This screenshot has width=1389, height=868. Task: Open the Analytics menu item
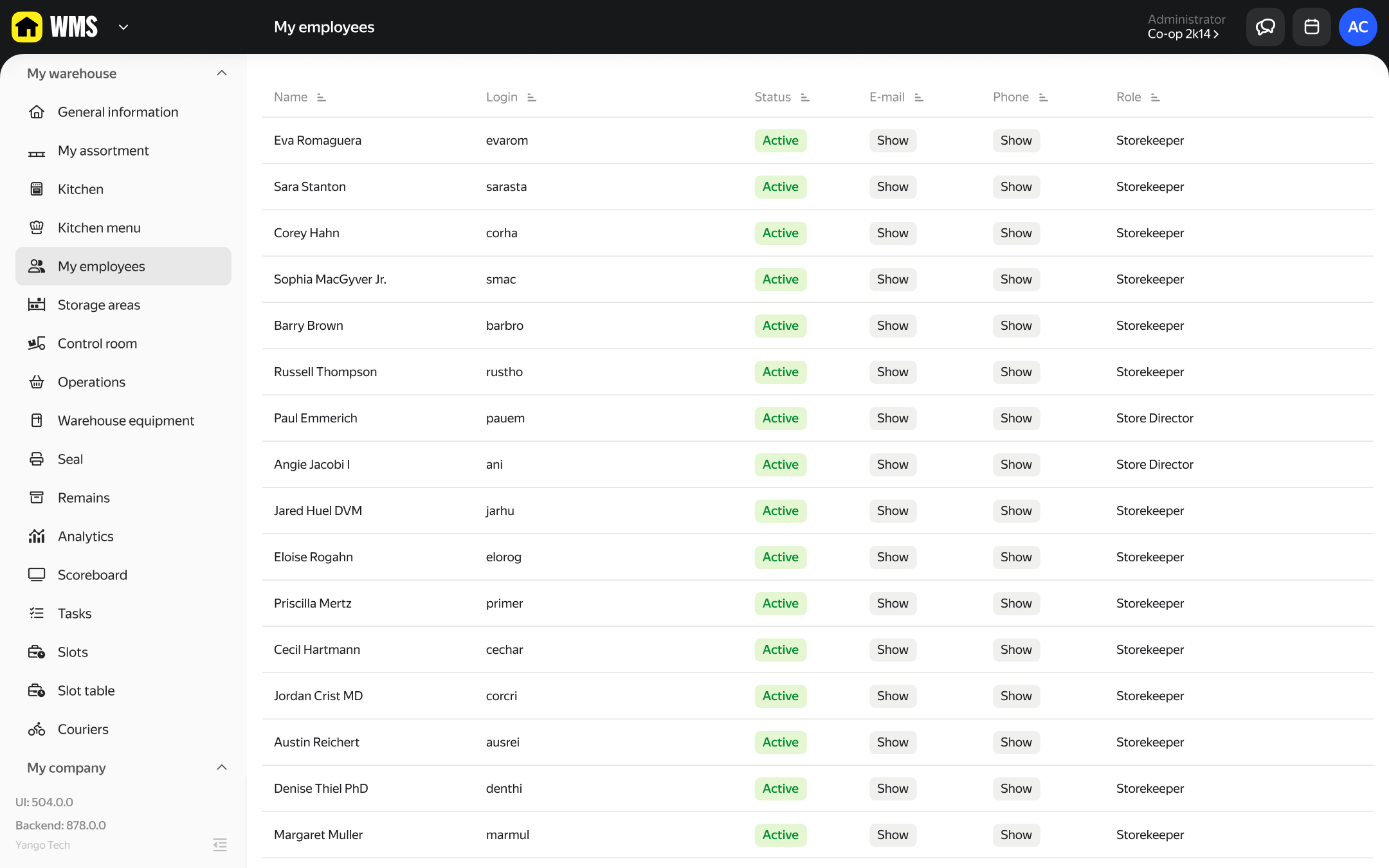point(86,536)
